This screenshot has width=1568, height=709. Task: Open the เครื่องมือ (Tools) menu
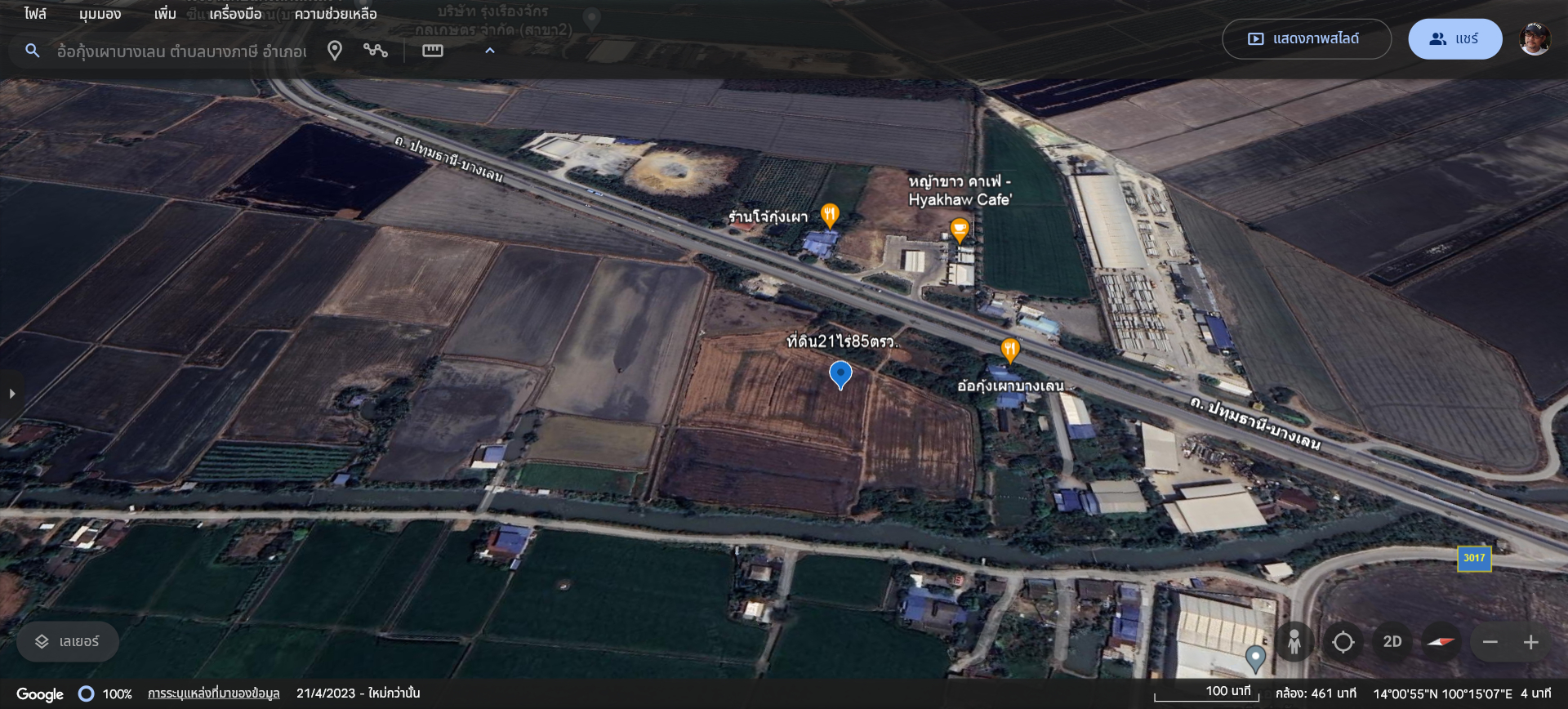[x=235, y=14]
